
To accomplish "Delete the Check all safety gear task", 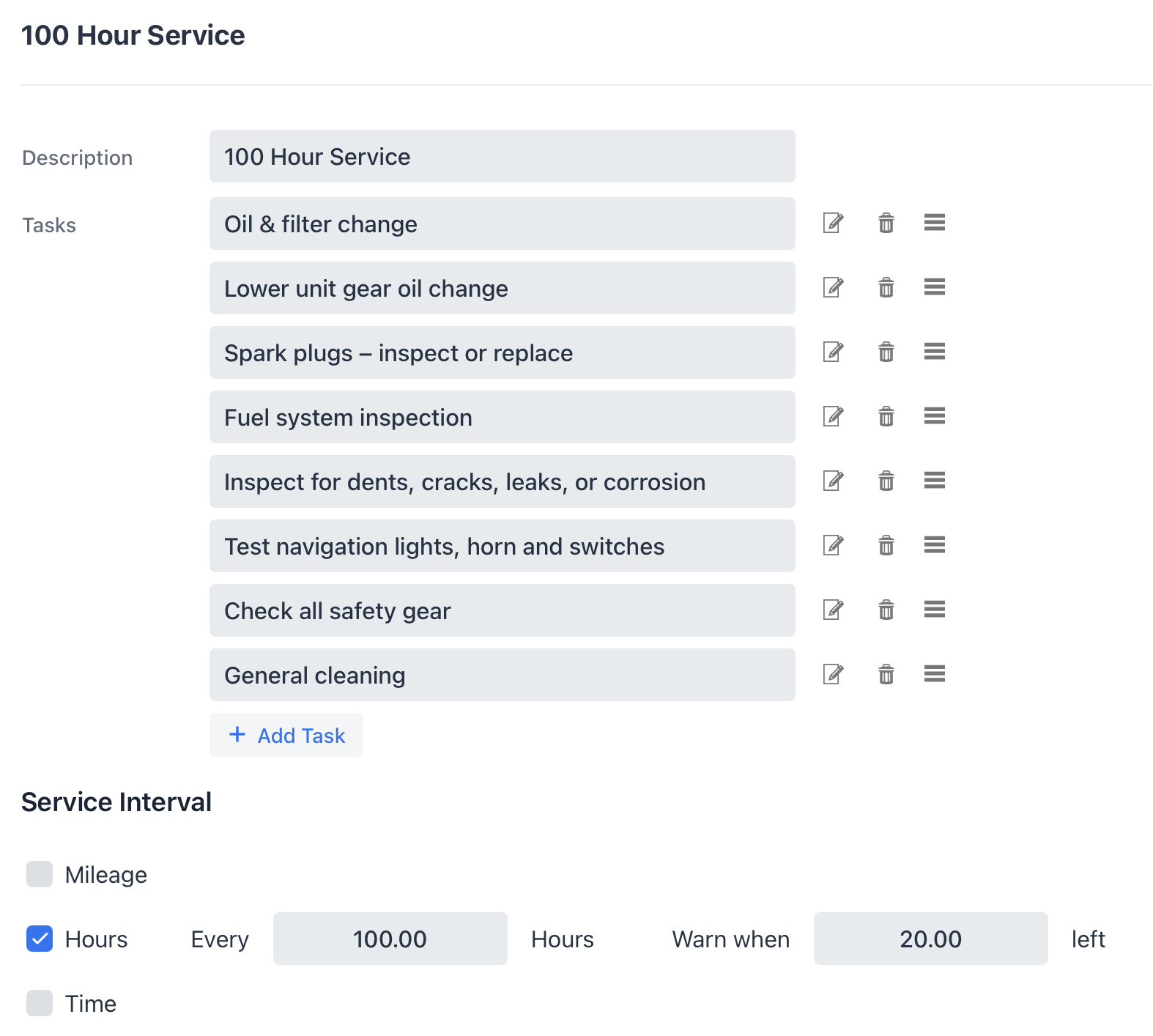I will point(886,610).
